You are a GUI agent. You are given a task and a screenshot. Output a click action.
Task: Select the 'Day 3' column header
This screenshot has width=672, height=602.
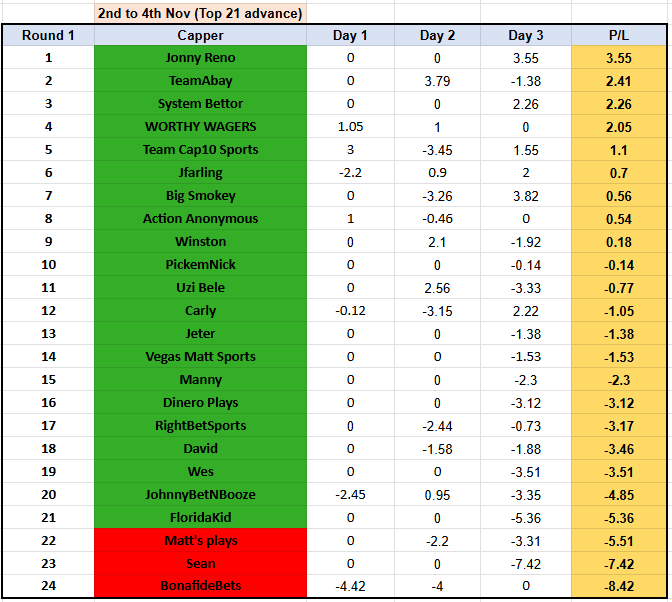(526, 36)
